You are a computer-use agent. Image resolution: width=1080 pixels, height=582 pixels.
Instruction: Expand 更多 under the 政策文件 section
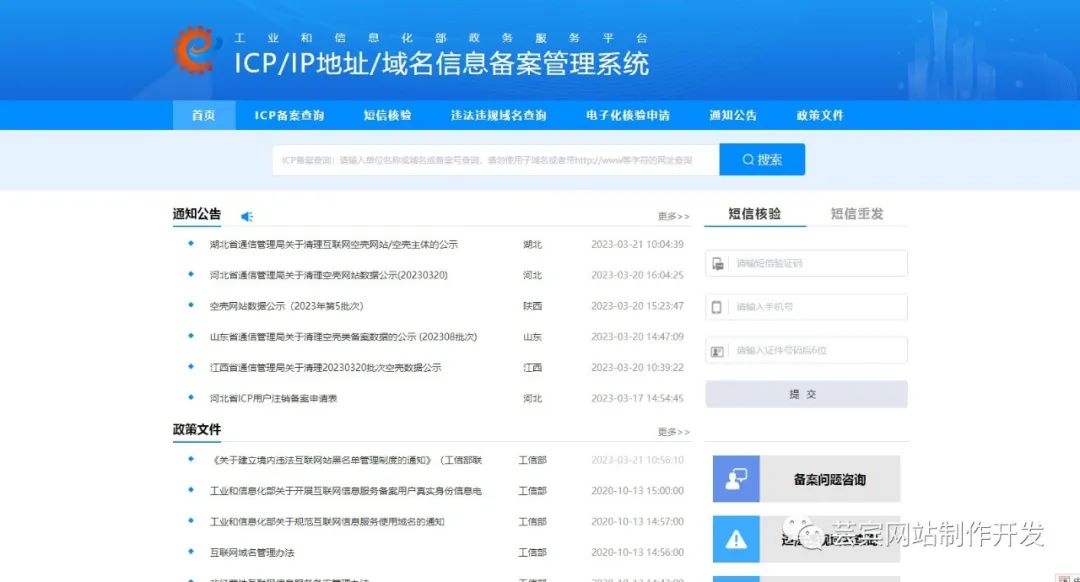[x=674, y=429]
